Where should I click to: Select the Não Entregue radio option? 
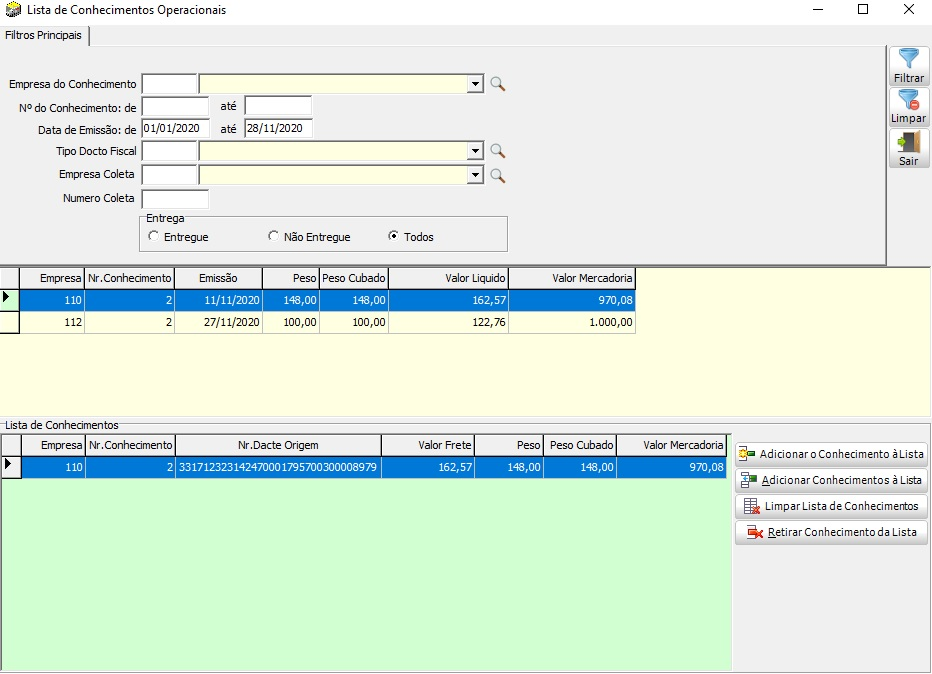coord(273,237)
